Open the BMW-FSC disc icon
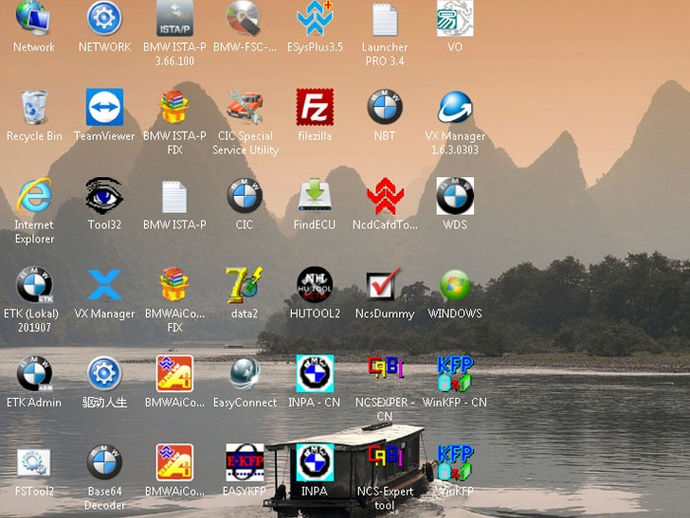The height and width of the screenshot is (518, 690). [x=244, y=18]
